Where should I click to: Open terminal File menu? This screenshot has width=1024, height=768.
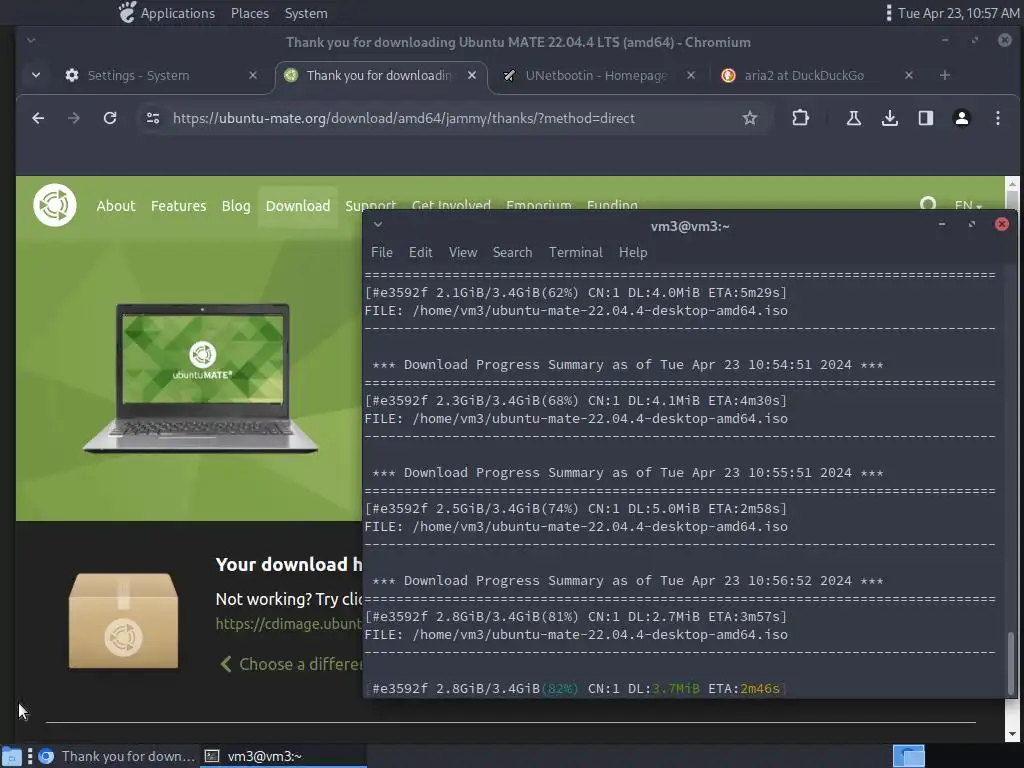tap(382, 252)
